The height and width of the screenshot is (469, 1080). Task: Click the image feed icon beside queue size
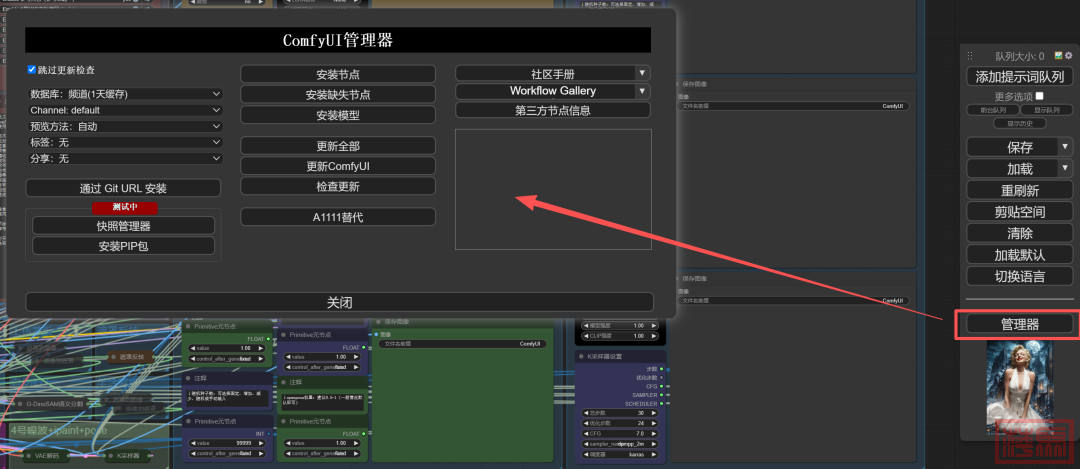[x=1059, y=56]
